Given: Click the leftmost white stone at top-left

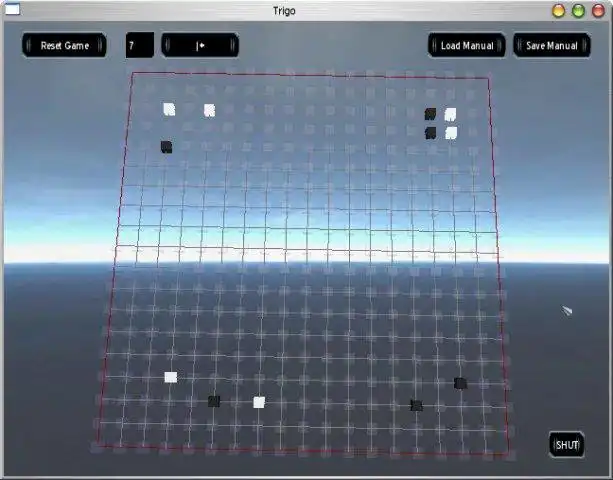Looking at the screenshot, I should point(169,109).
